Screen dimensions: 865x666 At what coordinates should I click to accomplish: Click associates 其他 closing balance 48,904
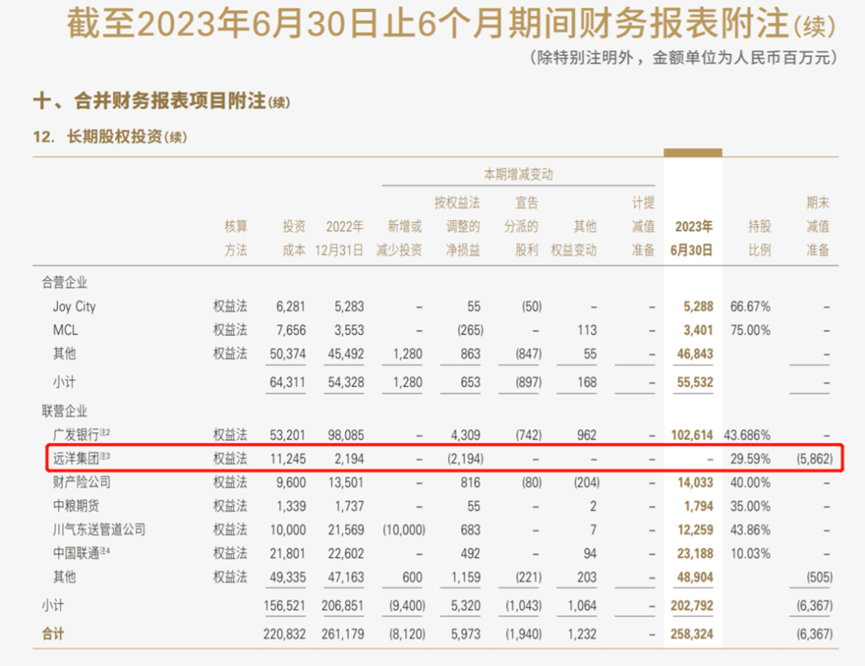pyautogui.click(x=695, y=577)
